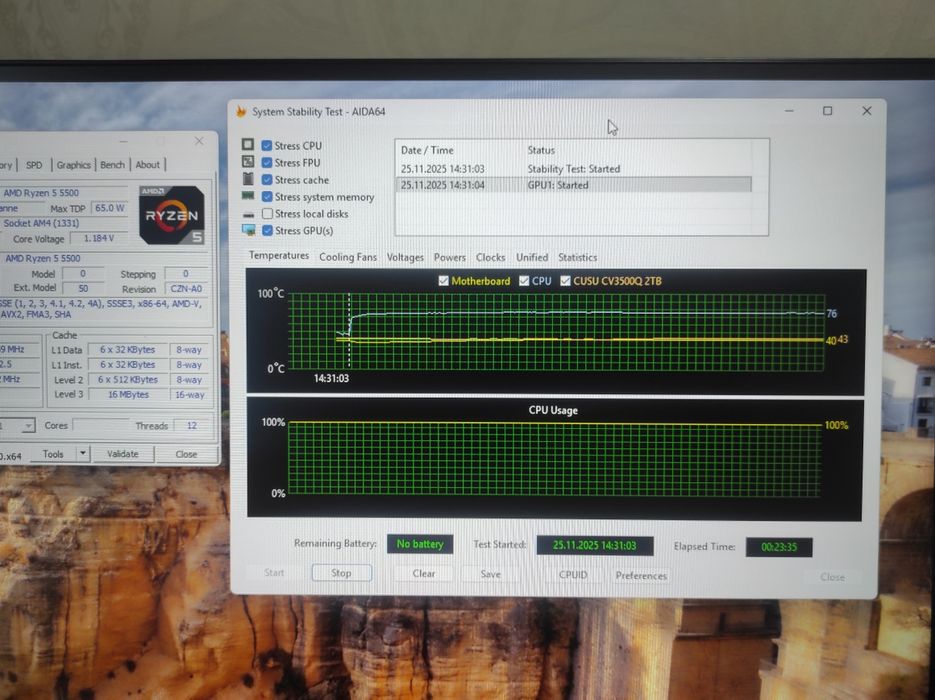The width and height of the screenshot is (935, 700).
Task: Select the 'Stability Test: Started' log row
Action: pos(573,169)
